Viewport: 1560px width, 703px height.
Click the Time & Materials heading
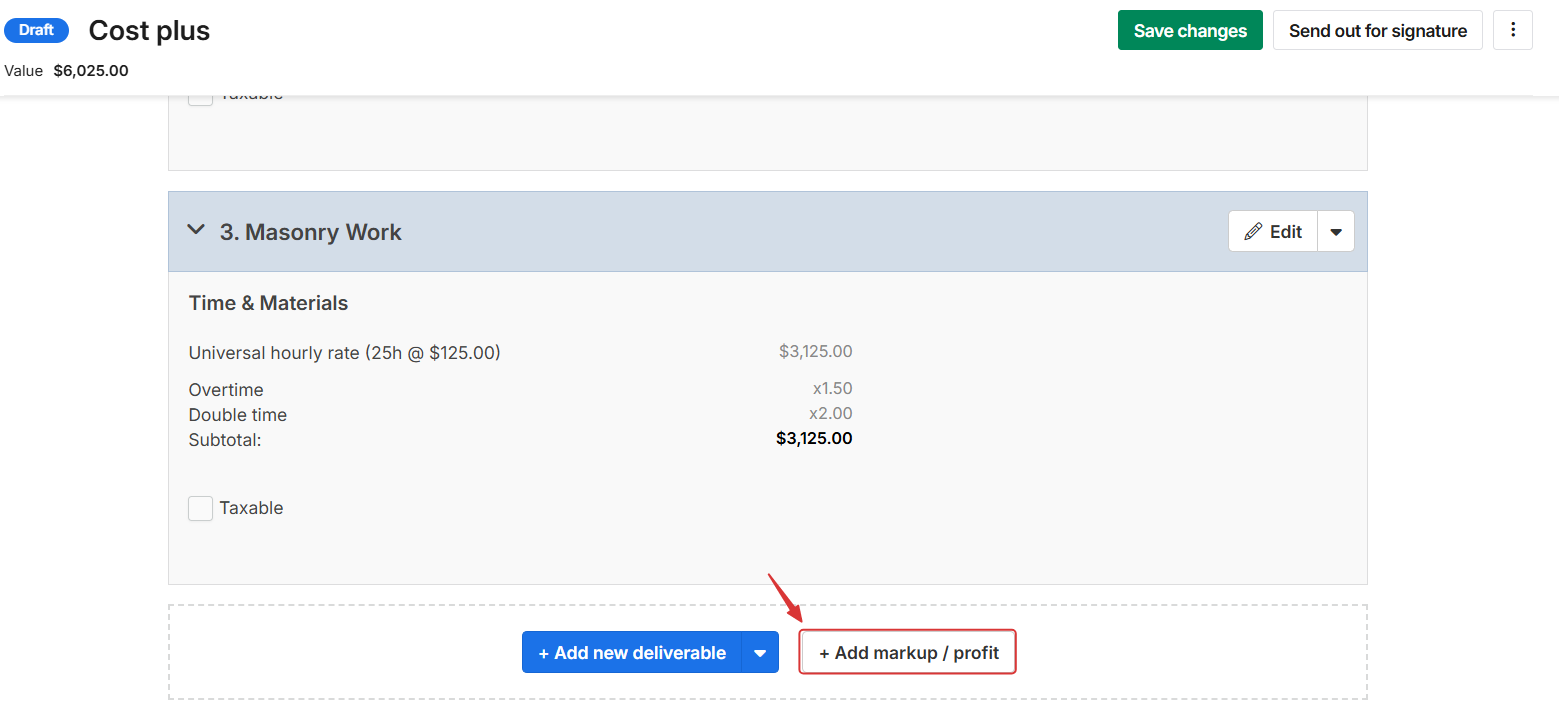tap(268, 303)
